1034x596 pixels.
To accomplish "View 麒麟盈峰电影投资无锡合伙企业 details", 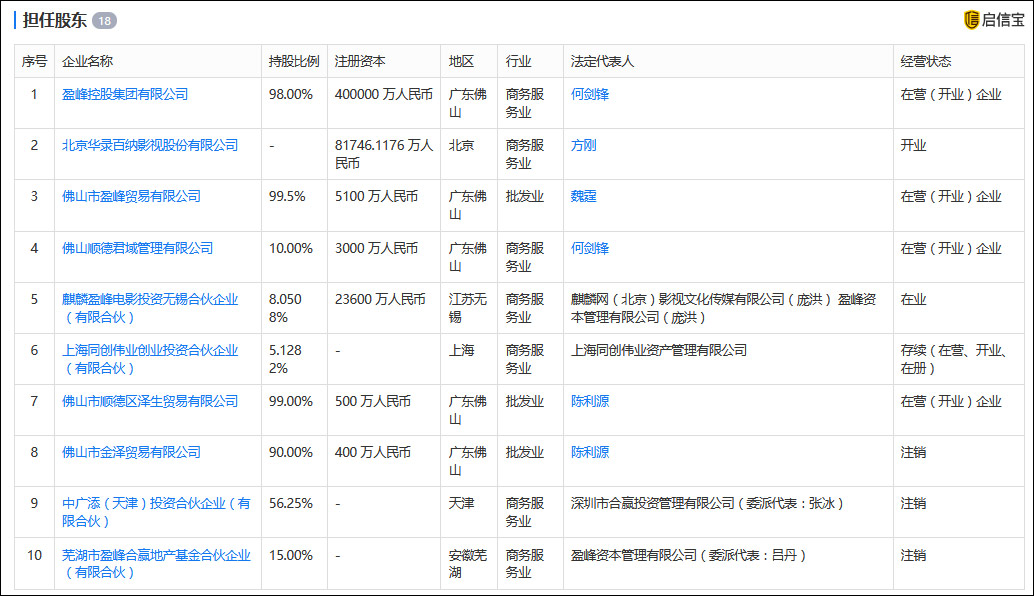I will (x=149, y=298).
